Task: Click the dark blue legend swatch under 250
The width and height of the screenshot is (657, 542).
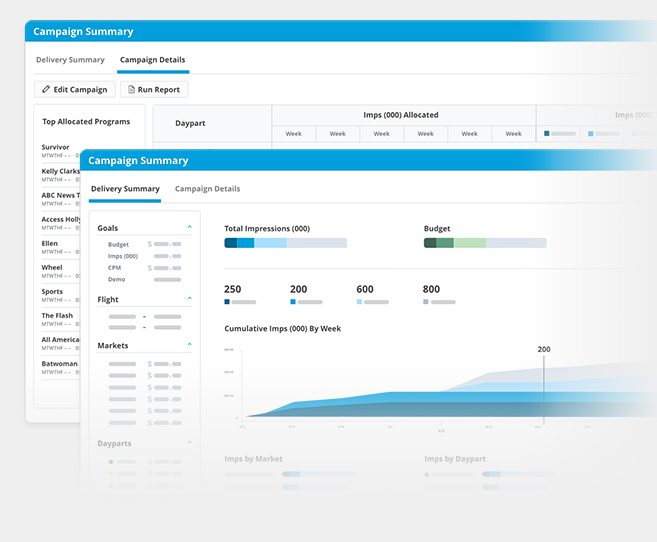Action: [227, 302]
